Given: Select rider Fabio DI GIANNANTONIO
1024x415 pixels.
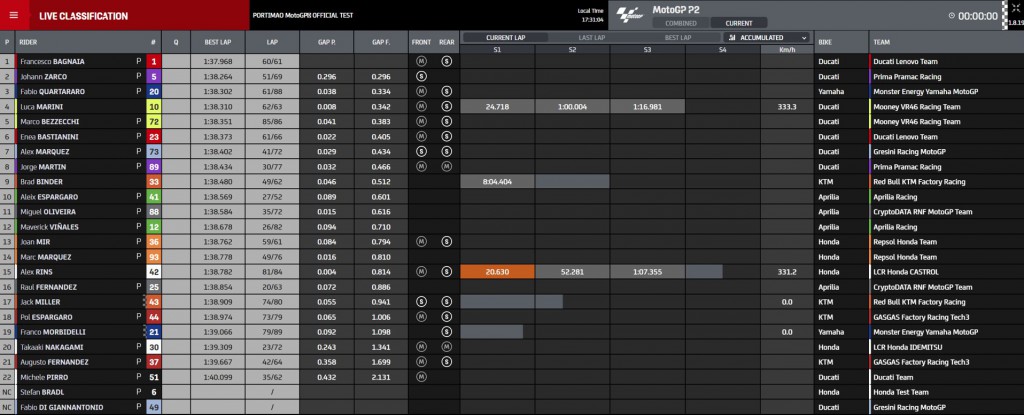Looking at the screenshot, I should (61, 407).
